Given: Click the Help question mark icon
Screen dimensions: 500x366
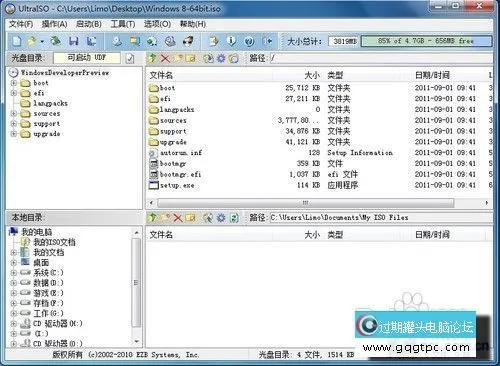Looking at the screenshot, I should coord(249,41).
